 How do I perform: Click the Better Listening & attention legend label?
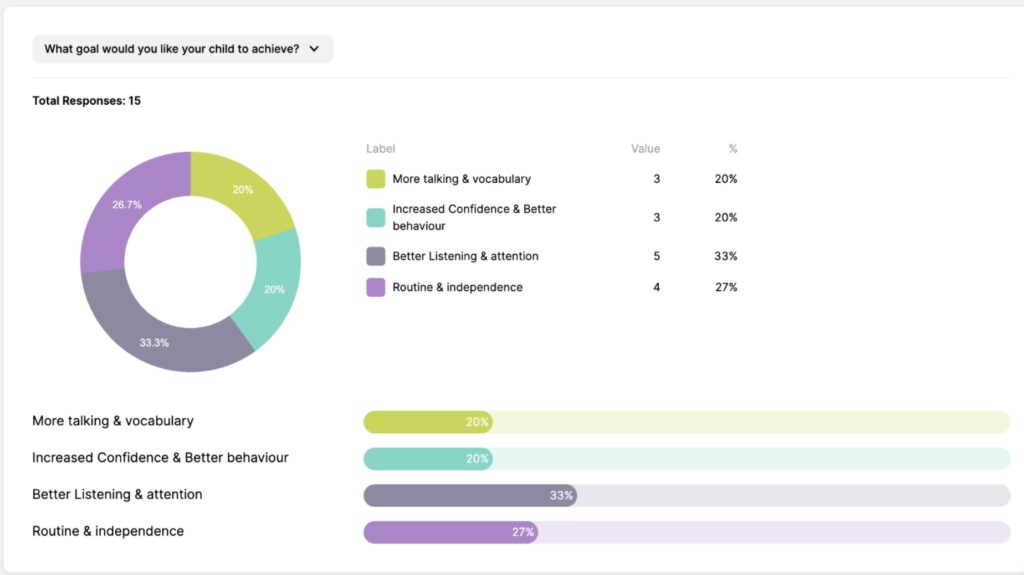click(465, 256)
